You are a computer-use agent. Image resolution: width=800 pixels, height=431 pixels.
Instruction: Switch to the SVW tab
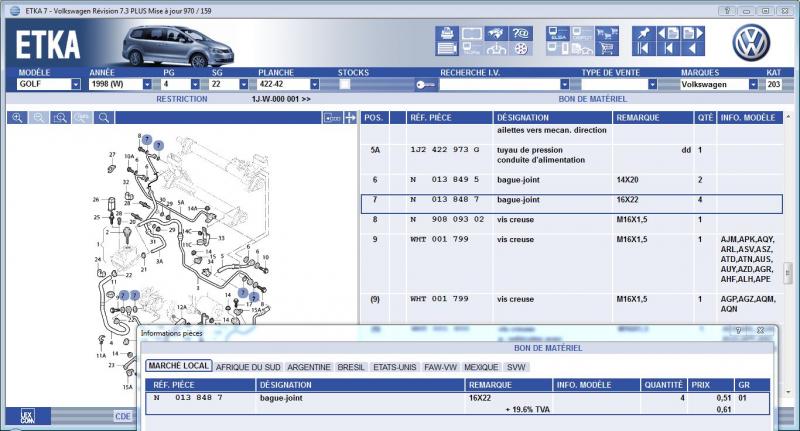(x=516, y=367)
